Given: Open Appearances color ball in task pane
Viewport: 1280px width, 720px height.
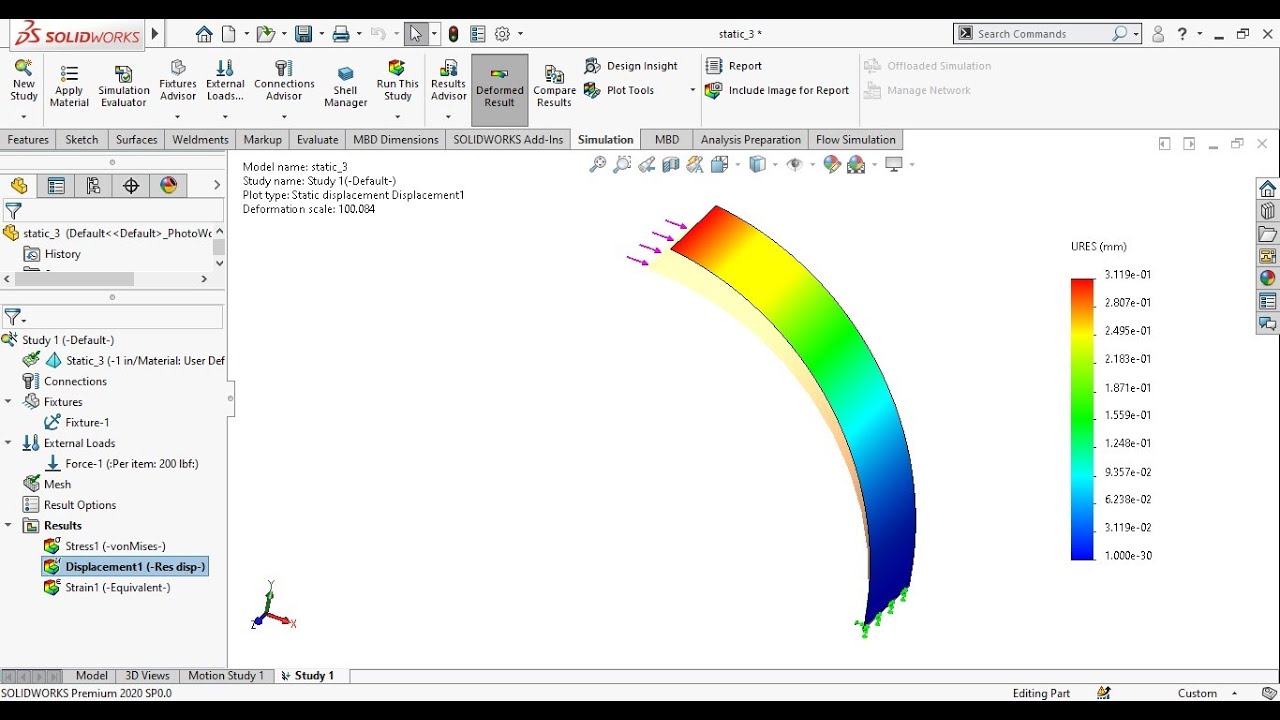Looking at the screenshot, I should [x=1267, y=278].
